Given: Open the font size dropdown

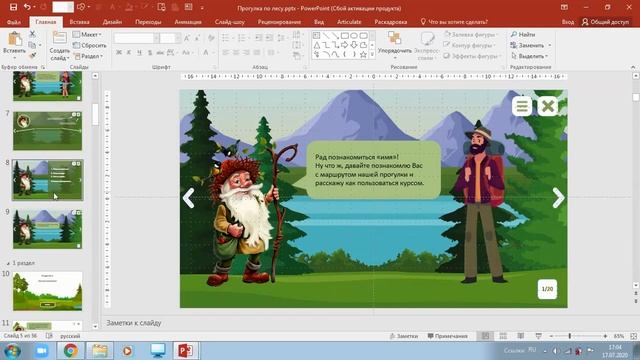Looking at the screenshot, I should pyautogui.click(x=178, y=38).
